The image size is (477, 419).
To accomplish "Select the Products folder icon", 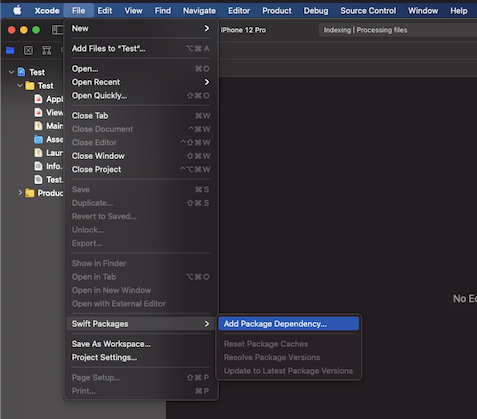I will [30, 193].
